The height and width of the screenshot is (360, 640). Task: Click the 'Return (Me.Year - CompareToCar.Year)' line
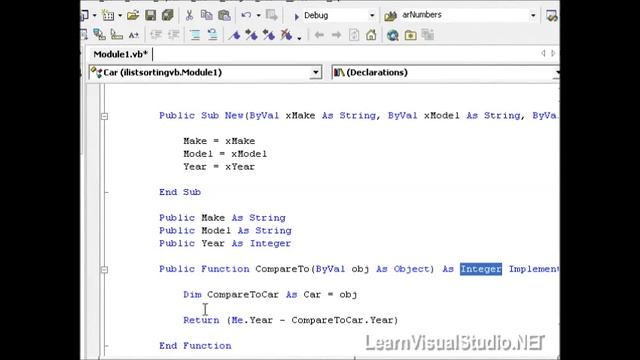point(291,320)
